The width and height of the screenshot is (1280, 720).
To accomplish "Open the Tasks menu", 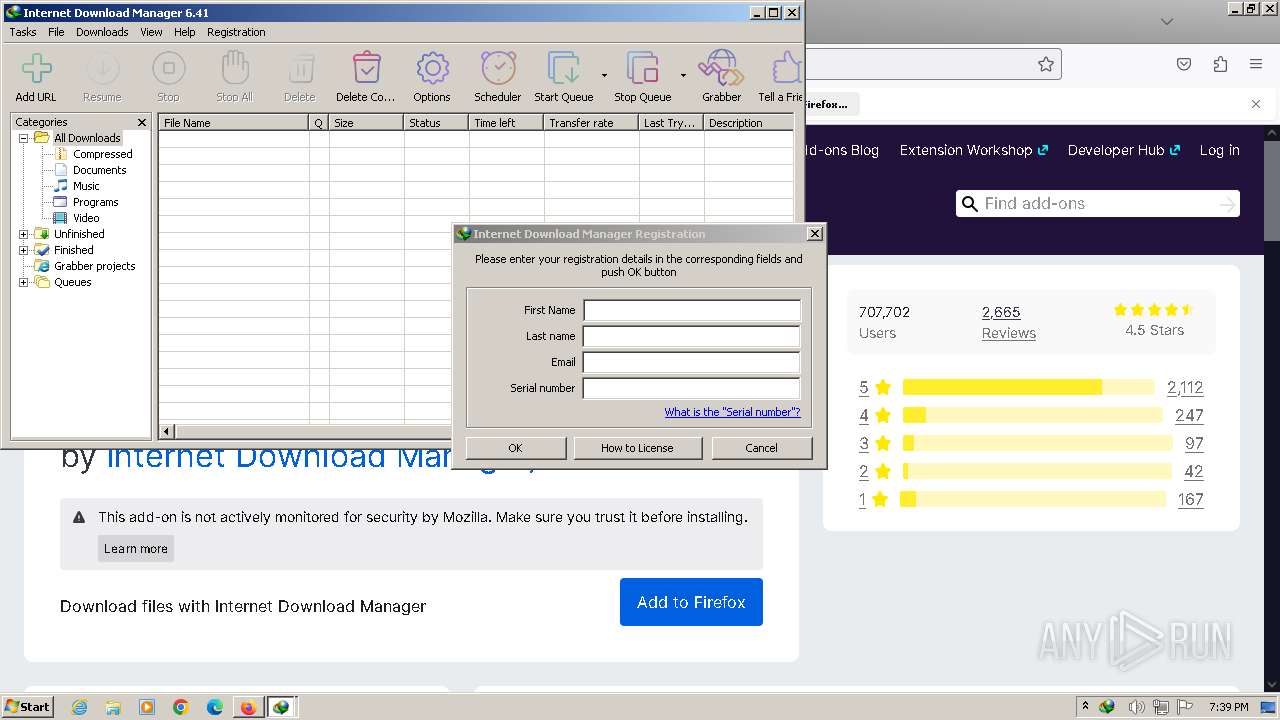I will 23,32.
